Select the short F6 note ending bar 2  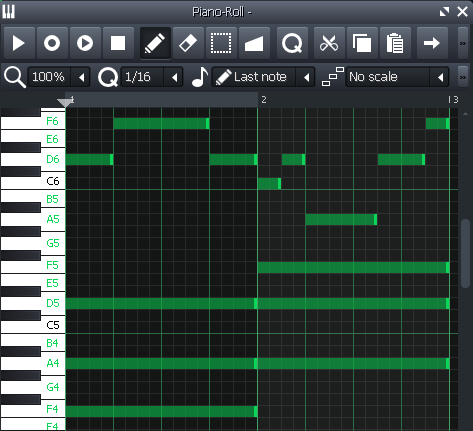pyautogui.click(x=438, y=123)
